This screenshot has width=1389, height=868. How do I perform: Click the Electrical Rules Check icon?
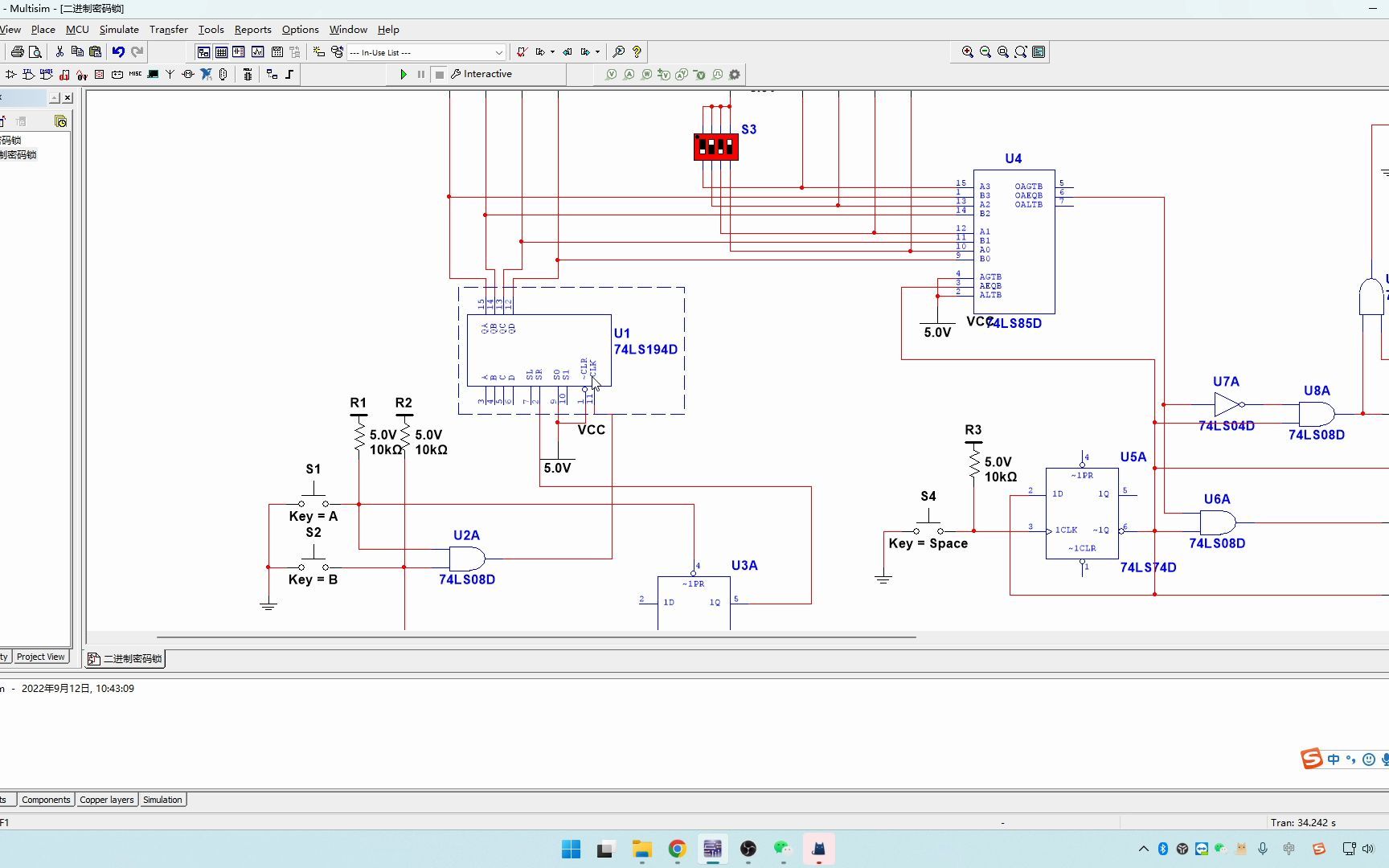click(522, 51)
